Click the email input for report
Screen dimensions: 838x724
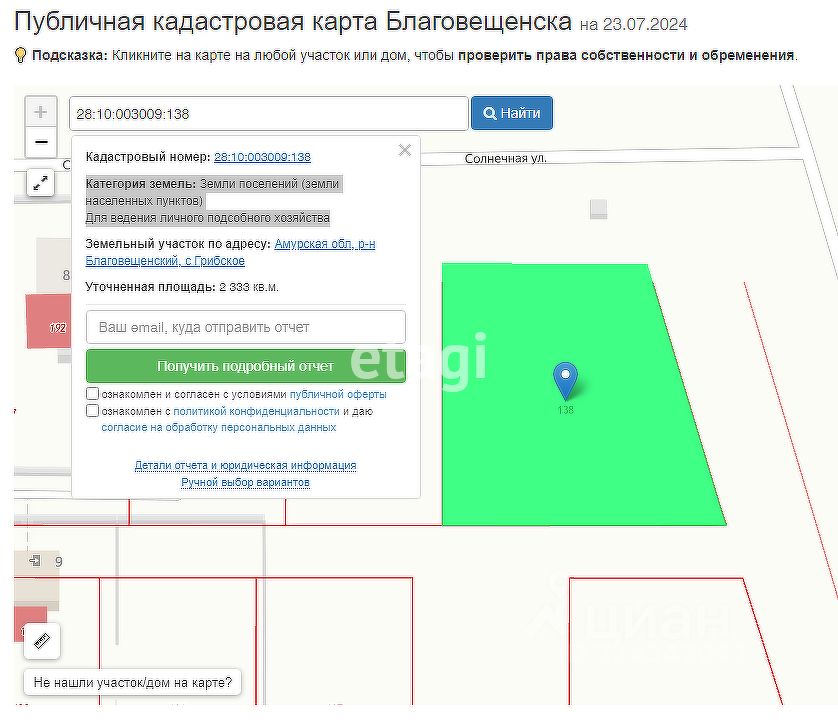click(246, 327)
